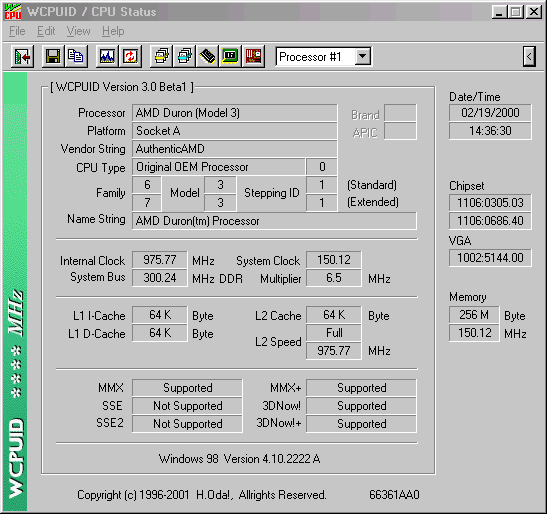Click the Extended Family value 7
547x514 pixels.
coord(147,203)
